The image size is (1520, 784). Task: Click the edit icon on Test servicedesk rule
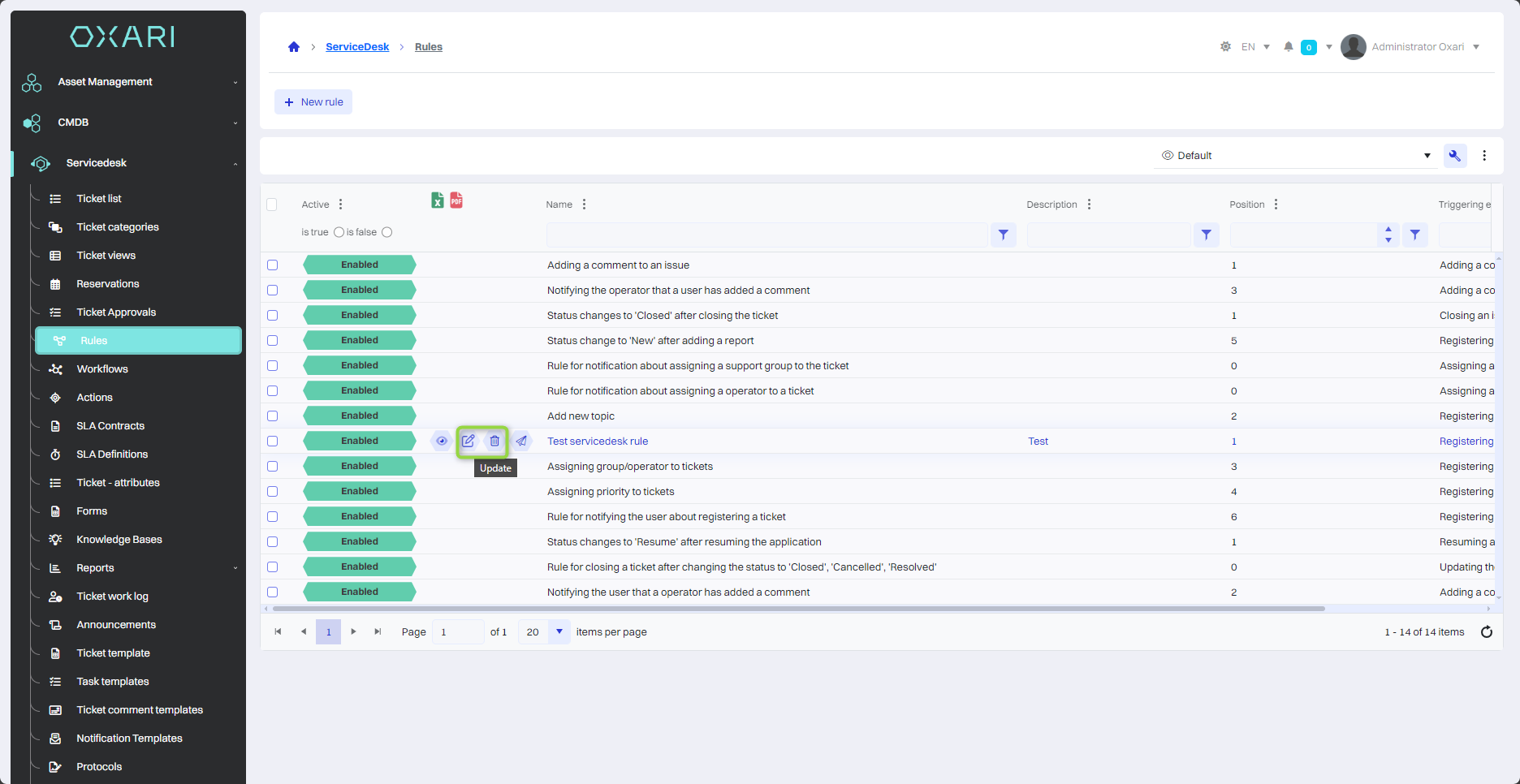(469, 442)
